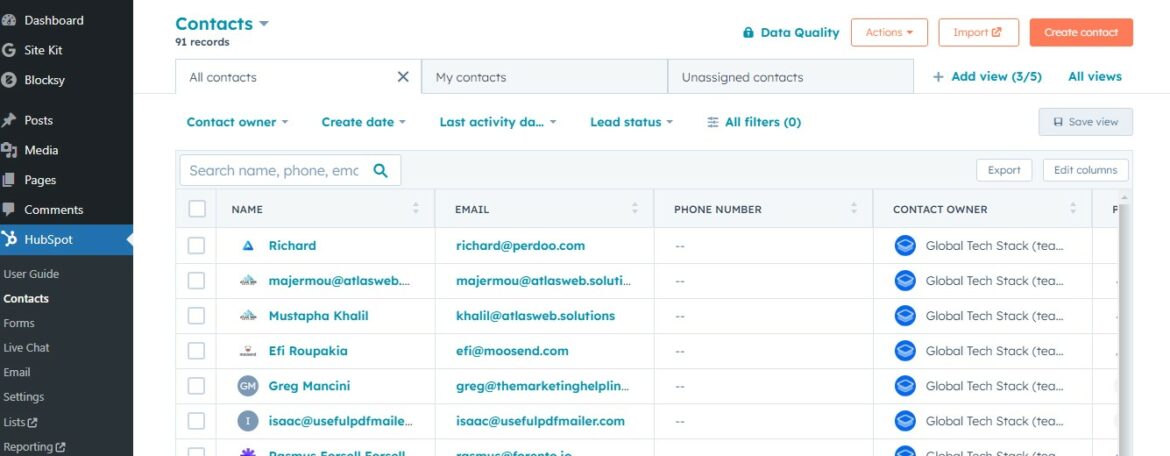Open the All filters (0) panel

[754, 122]
